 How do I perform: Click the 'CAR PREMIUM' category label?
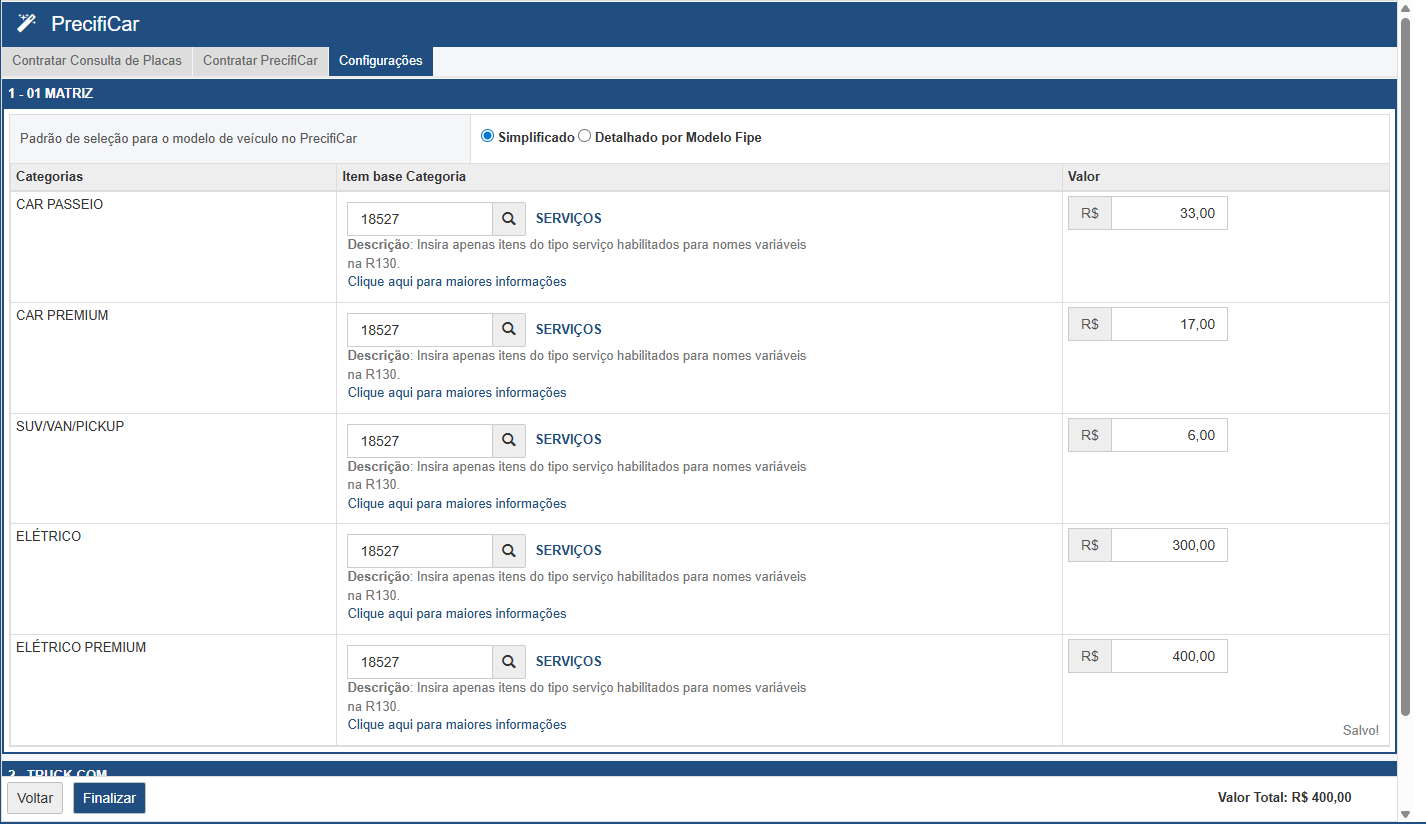coord(62,316)
